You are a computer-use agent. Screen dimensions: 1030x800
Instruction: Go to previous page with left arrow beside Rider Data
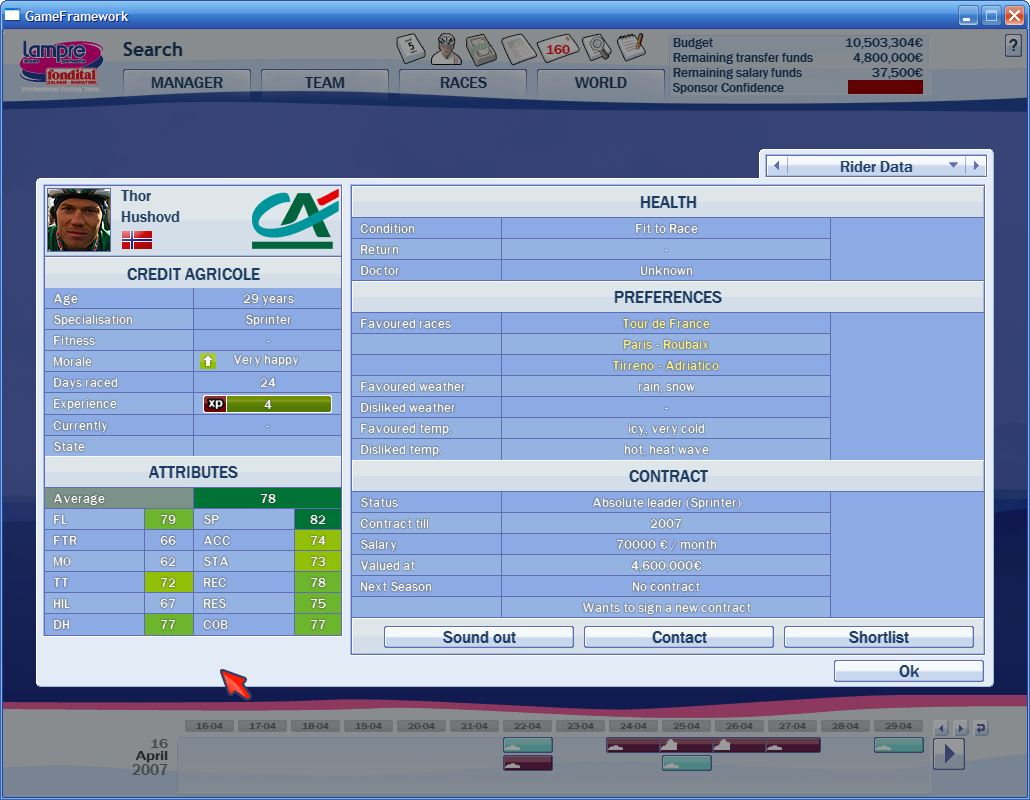[x=776, y=166]
